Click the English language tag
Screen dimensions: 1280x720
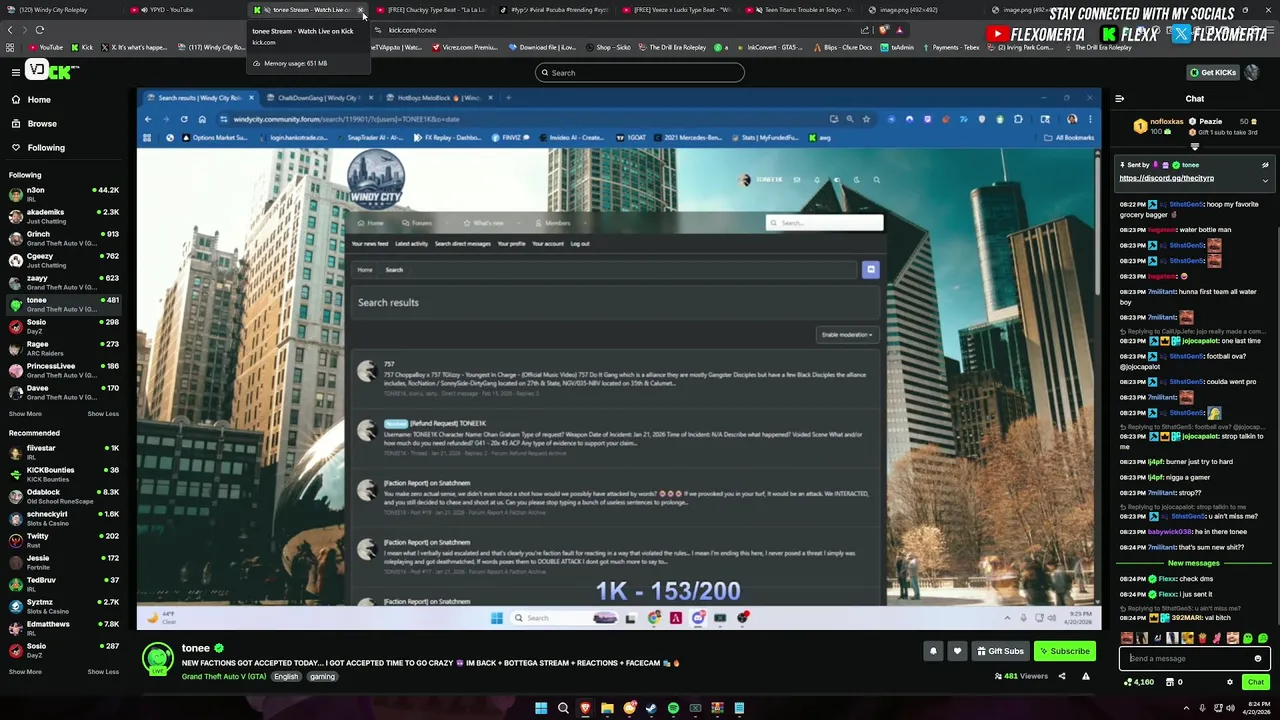pyautogui.click(x=286, y=677)
